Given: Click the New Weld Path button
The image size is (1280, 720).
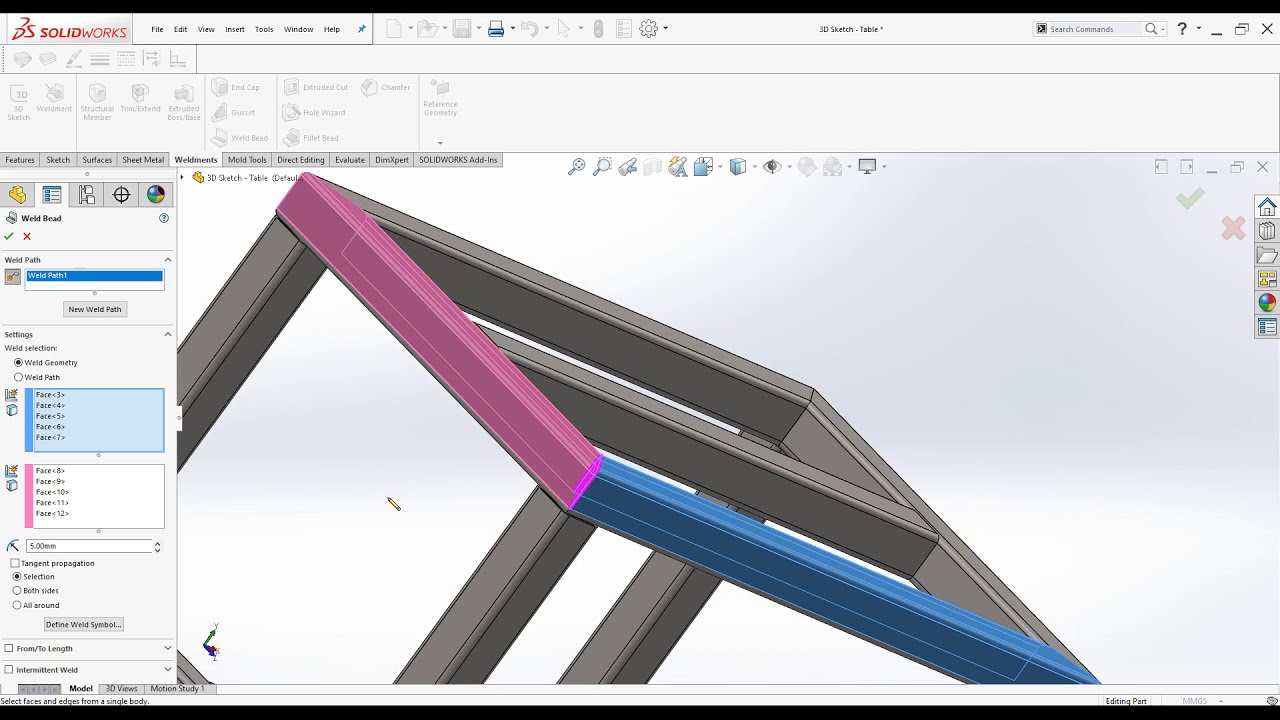Looking at the screenshot, I should (x=95, y=309).
